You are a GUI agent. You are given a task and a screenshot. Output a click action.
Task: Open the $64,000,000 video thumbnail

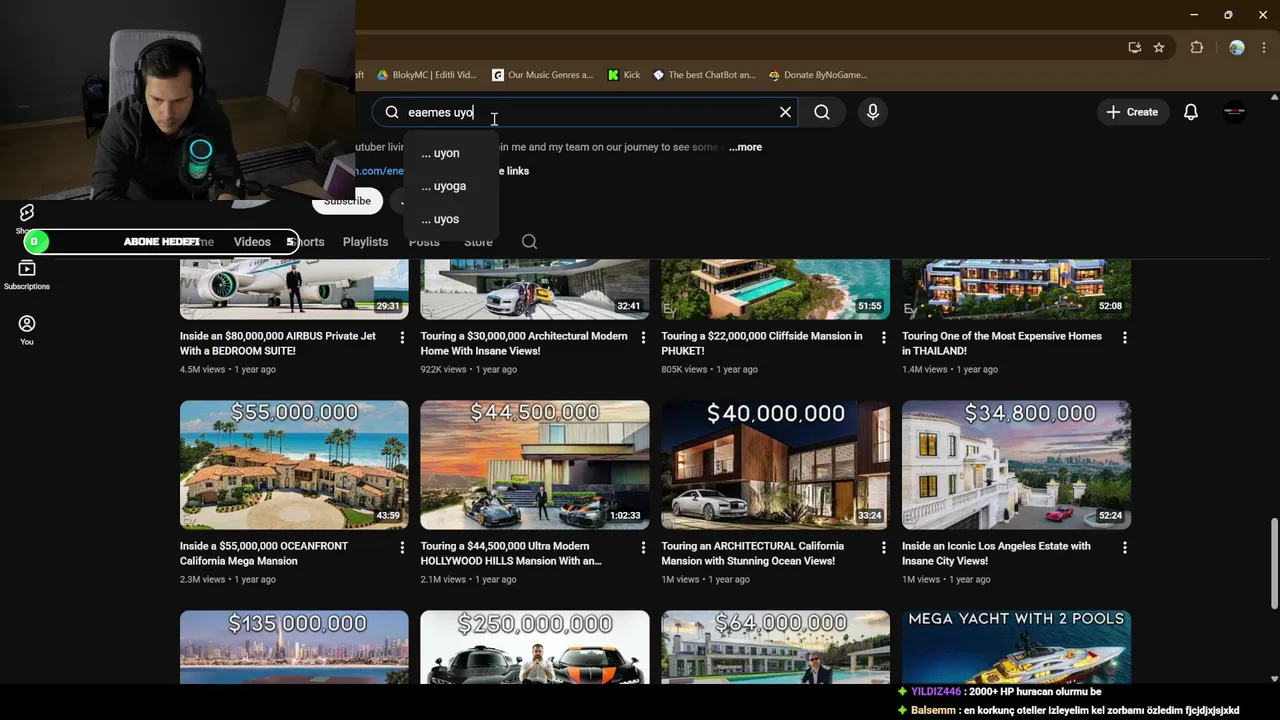(x=776, y=647)
